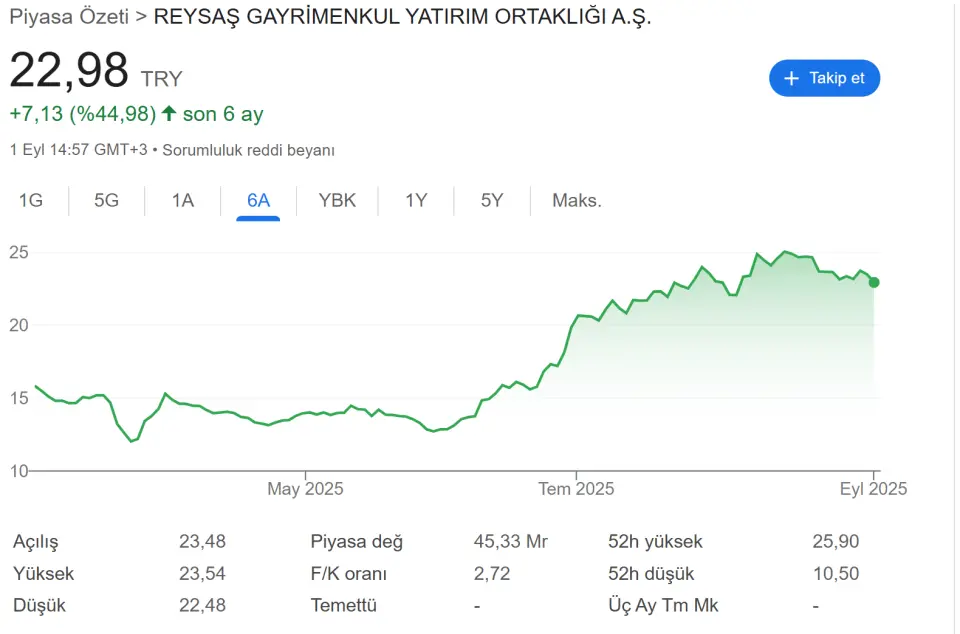The image size is (960, 634).
Task: Click the Düşük value 22,48
Action: tap(202, 605)
